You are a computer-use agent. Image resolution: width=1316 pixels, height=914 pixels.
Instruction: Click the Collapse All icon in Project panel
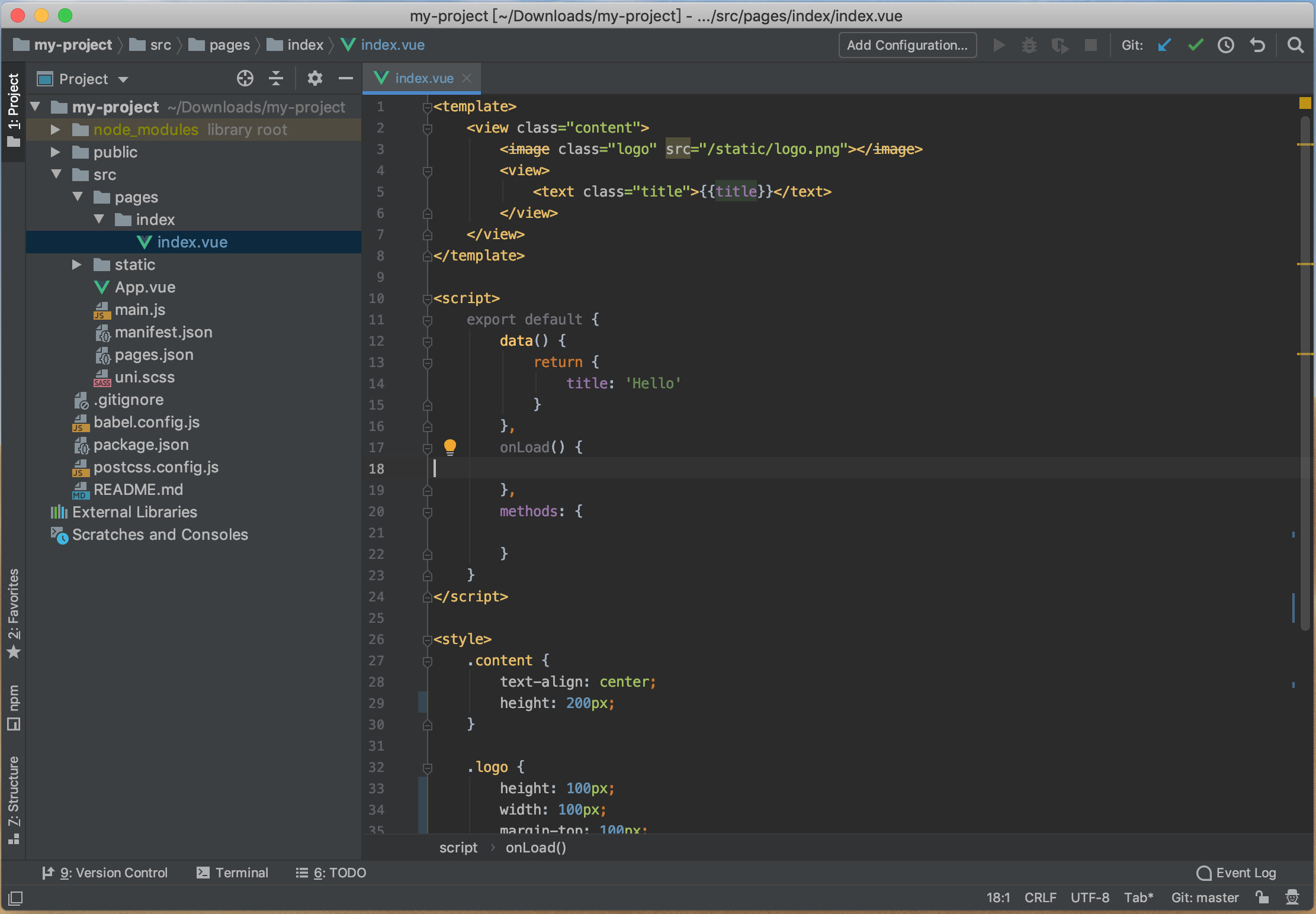(x=276, y=78)
